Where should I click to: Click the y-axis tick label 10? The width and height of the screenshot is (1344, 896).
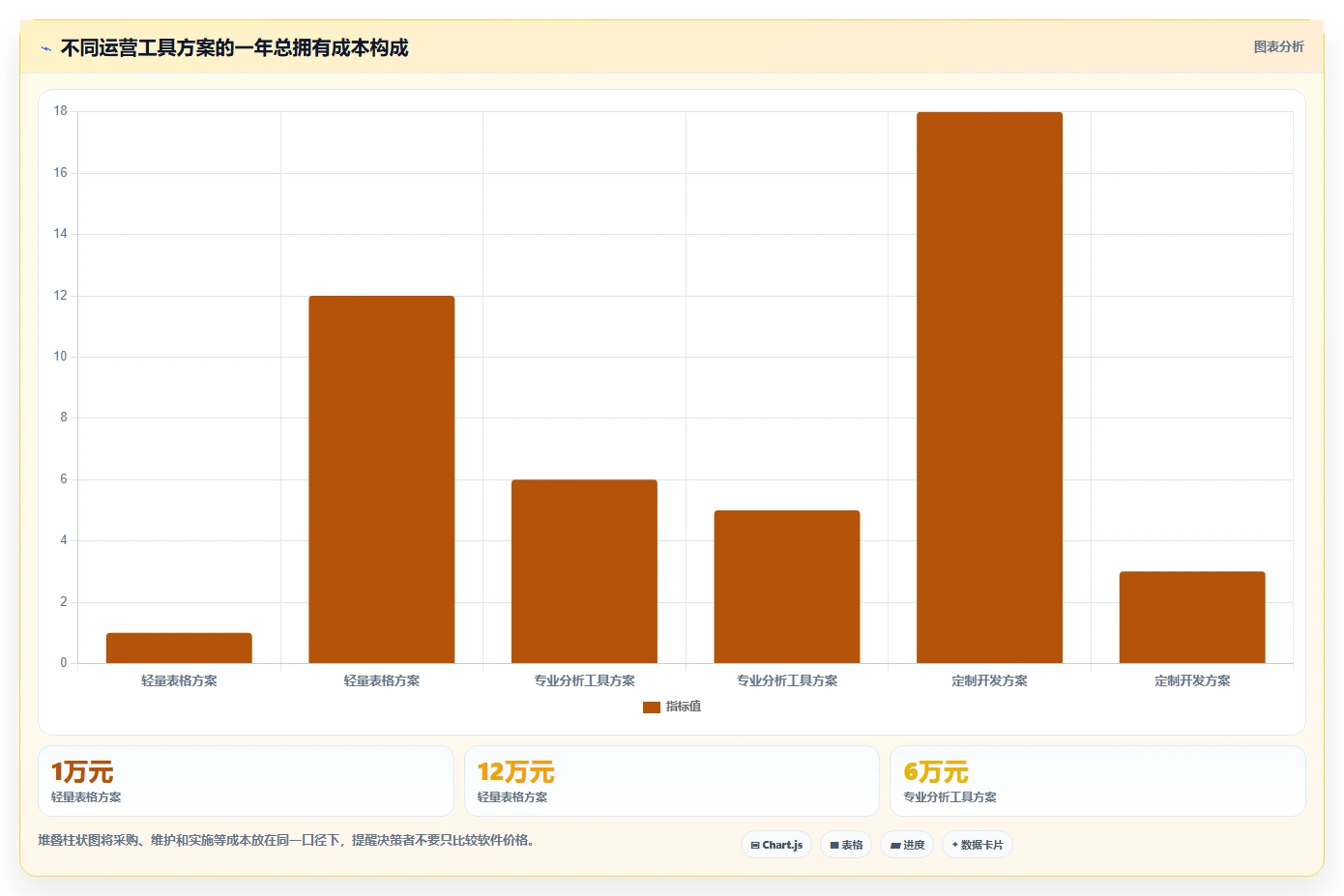[x=61, y=357]
